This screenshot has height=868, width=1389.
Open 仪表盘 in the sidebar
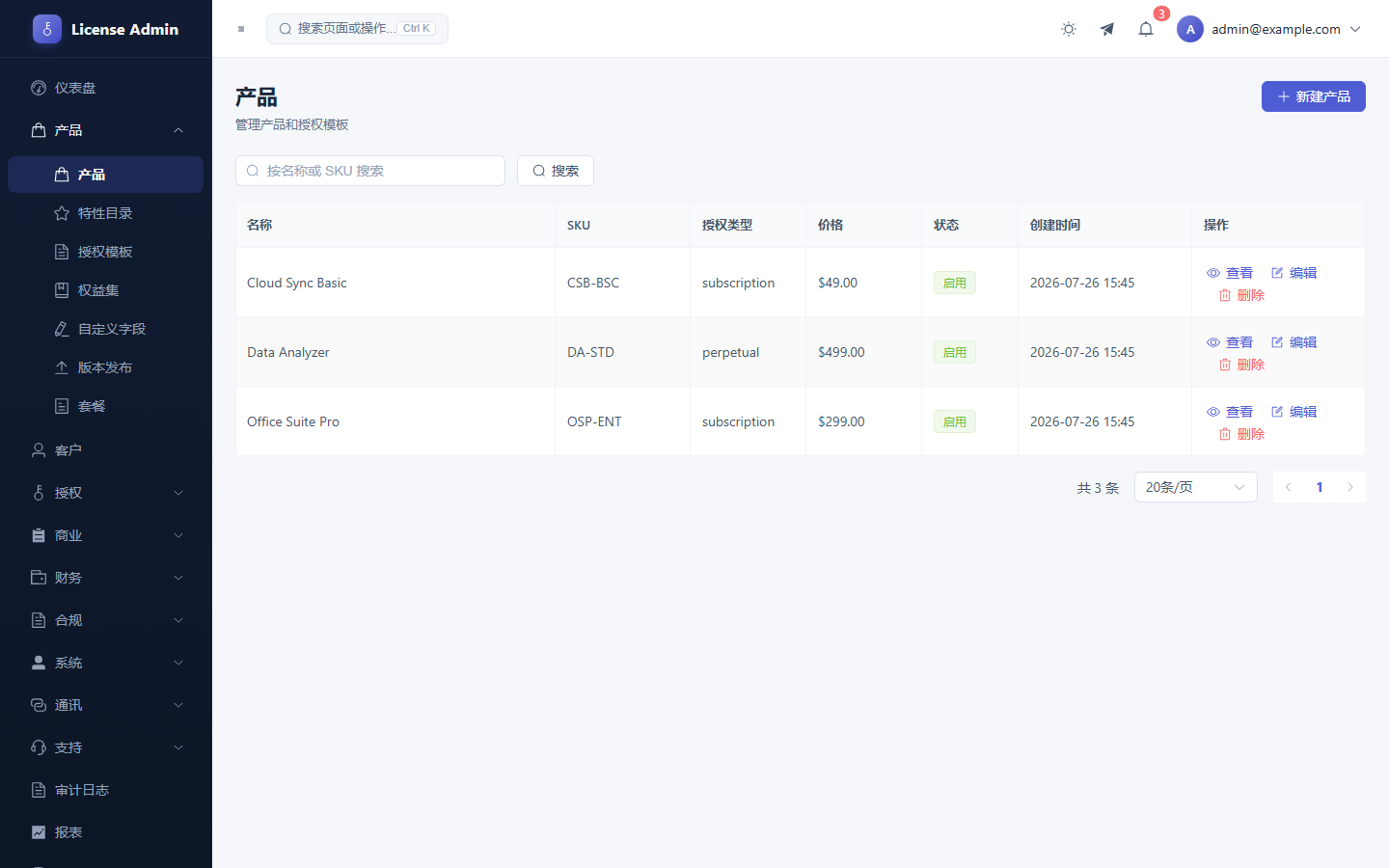pyautogui.click(x=106, y=88)
